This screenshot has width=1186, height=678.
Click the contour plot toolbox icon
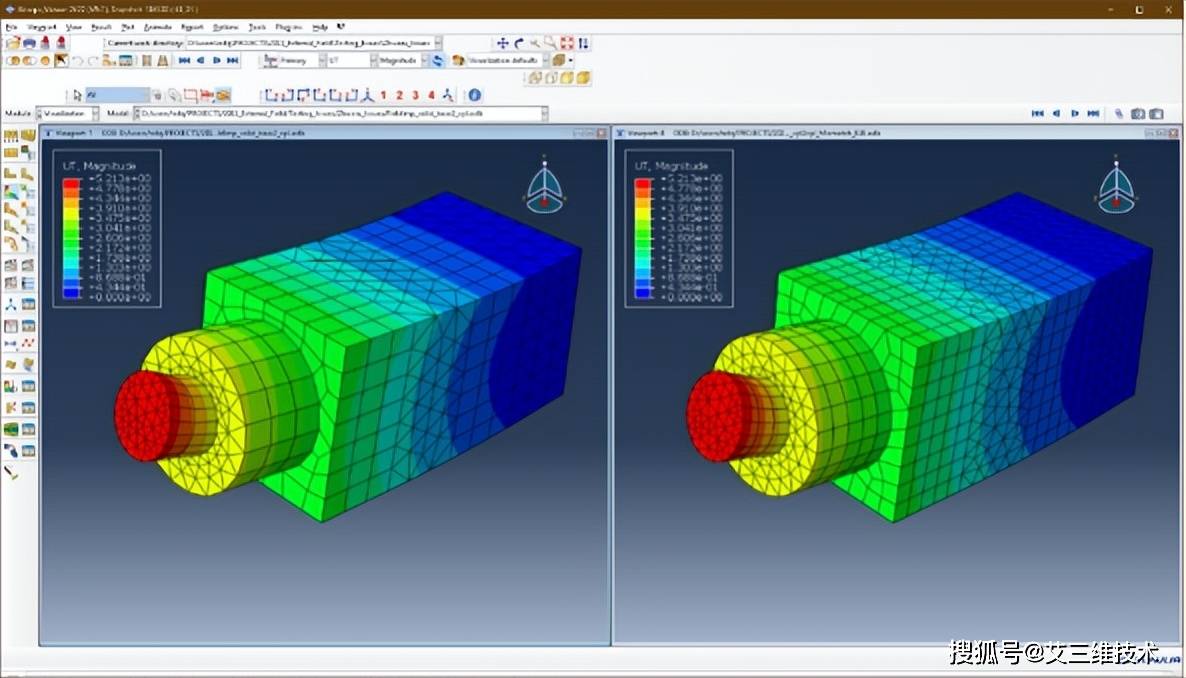[11, 194]
